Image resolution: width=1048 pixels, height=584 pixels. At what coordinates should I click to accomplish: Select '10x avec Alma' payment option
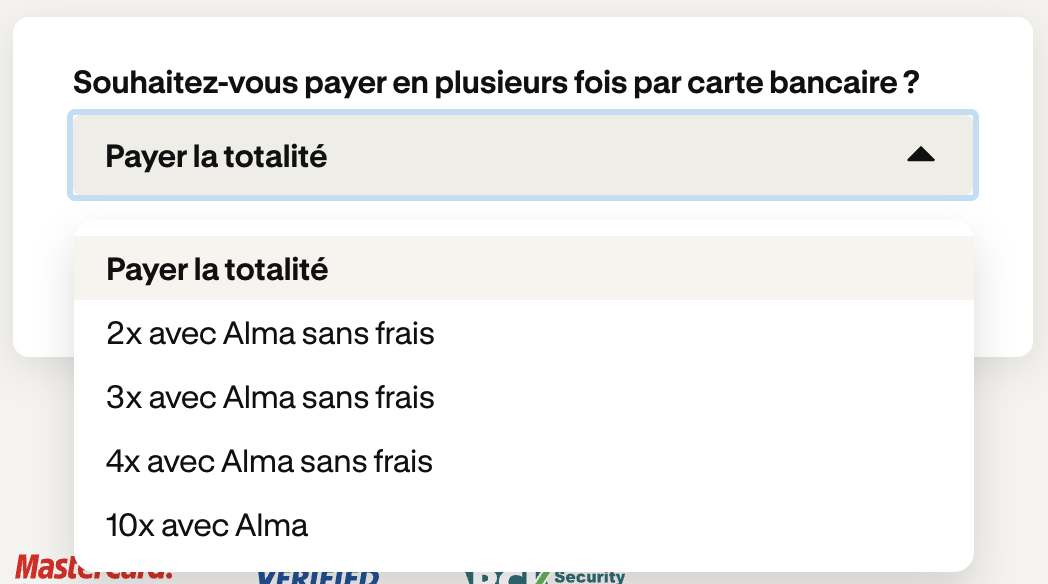523,525
